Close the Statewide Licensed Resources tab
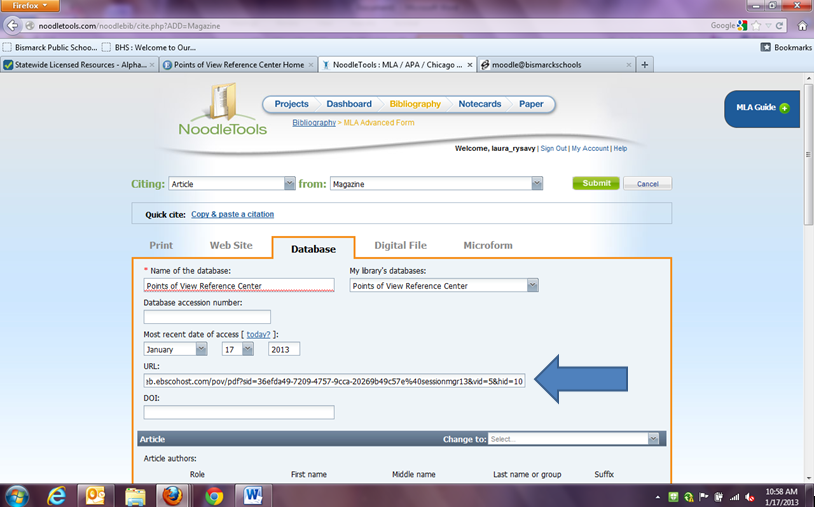 coord(152,65)
